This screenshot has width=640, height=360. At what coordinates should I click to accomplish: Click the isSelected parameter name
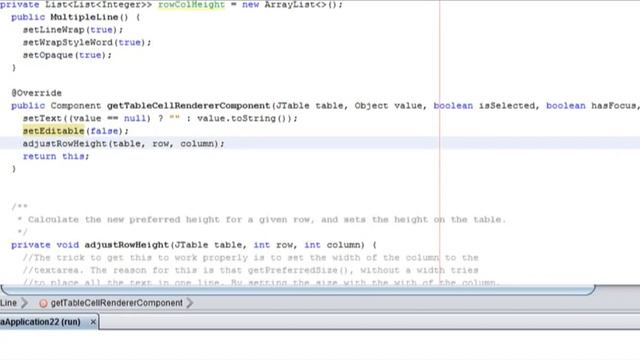tap(507, 106)
